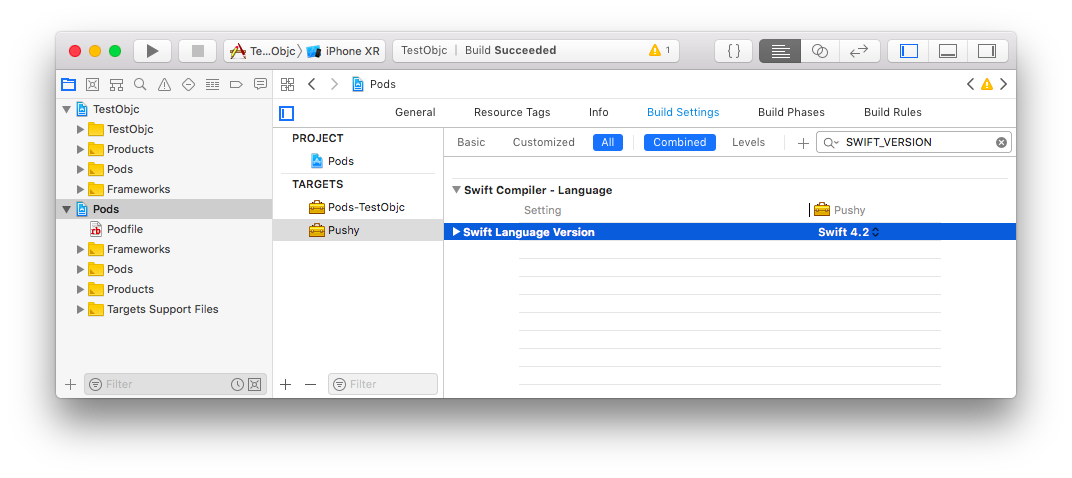Switch to the Build Settings tab
The width and height of the screenshot is (1072, 478).
683,112
